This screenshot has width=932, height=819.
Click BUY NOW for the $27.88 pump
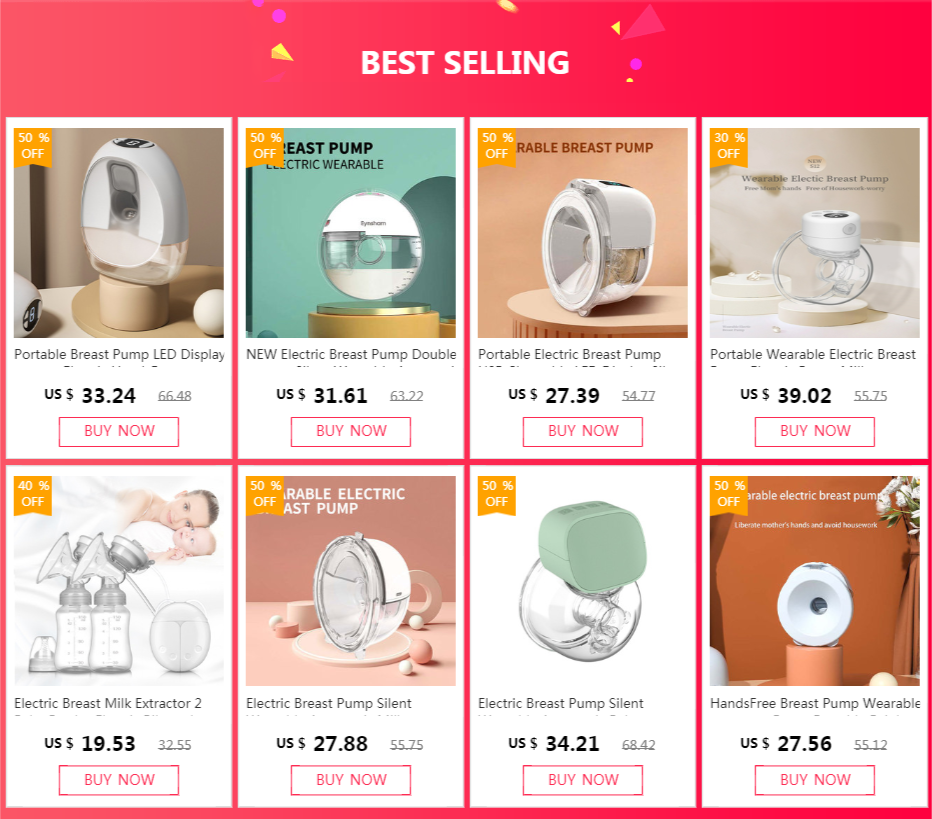(351, 780)
